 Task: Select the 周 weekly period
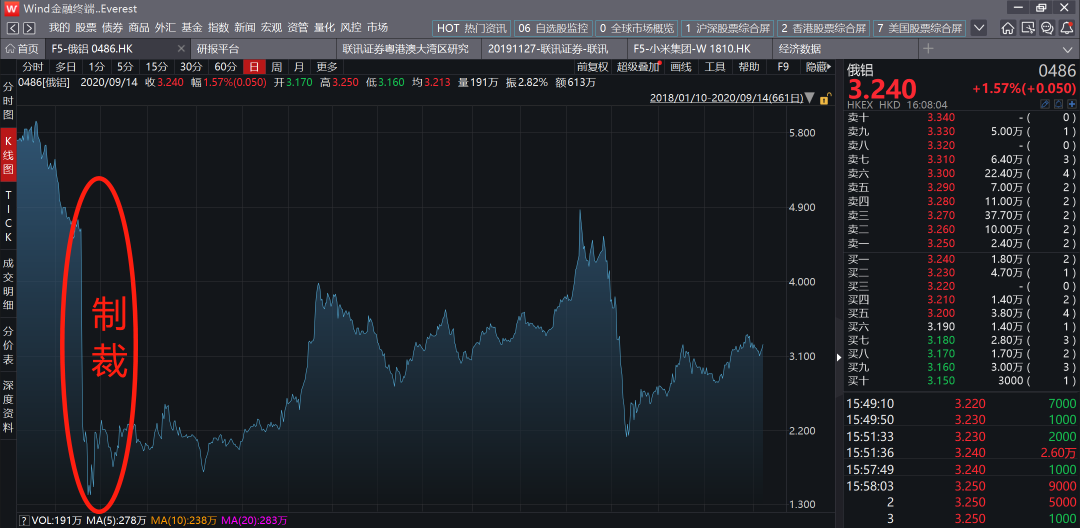click(276, 67)
